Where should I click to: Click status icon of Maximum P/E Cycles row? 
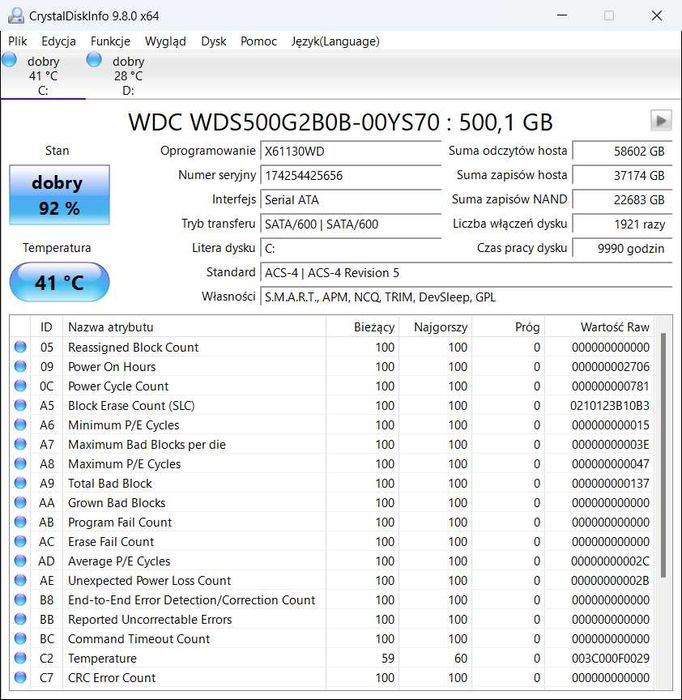pos(20,463)
